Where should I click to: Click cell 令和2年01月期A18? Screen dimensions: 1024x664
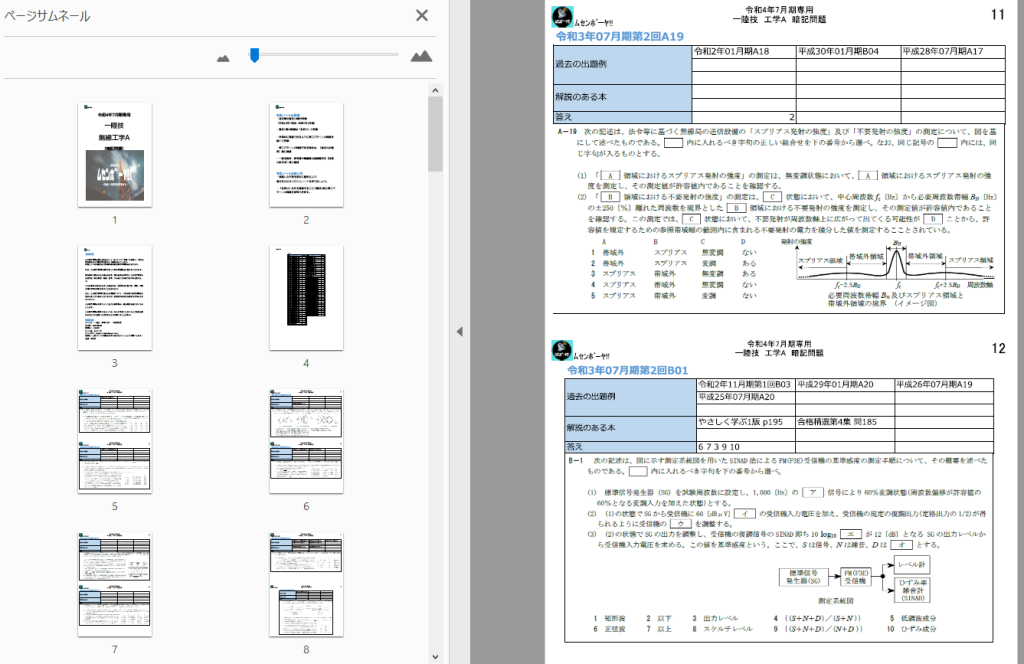point(744,52)
